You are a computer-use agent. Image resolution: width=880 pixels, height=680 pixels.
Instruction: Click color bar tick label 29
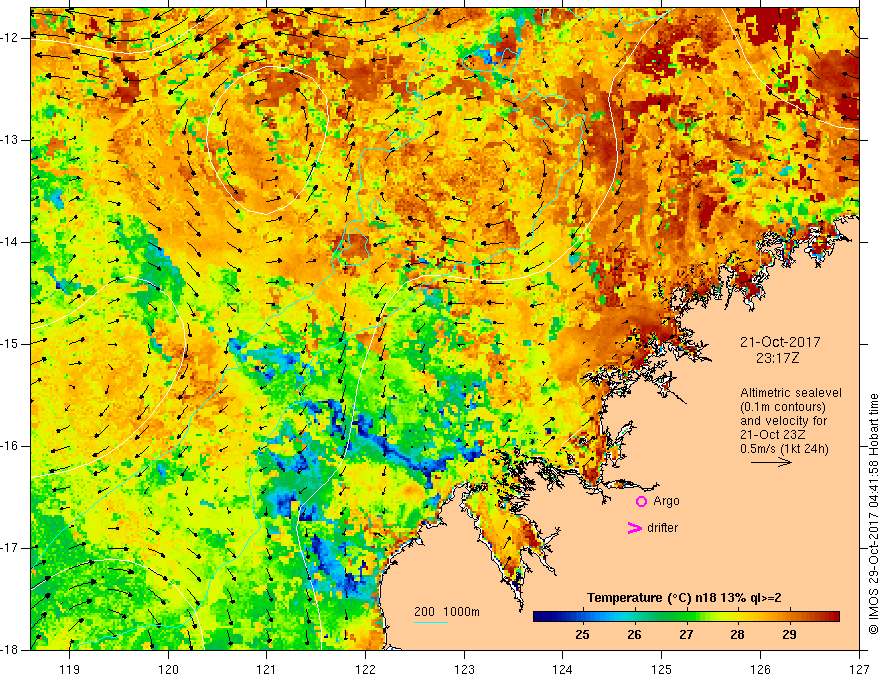point(789,635)
